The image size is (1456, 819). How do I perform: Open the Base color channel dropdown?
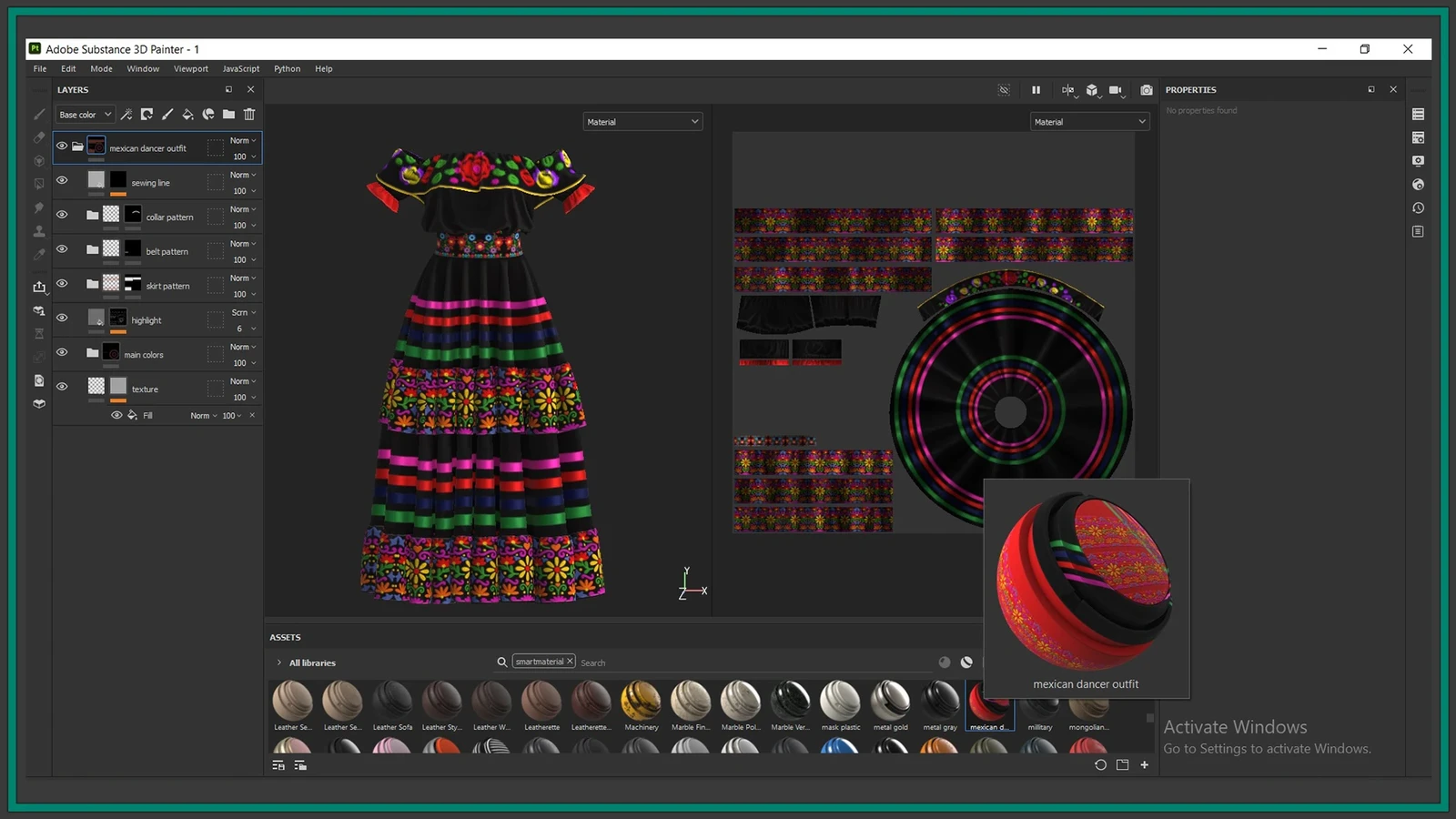tap(86, 115)
